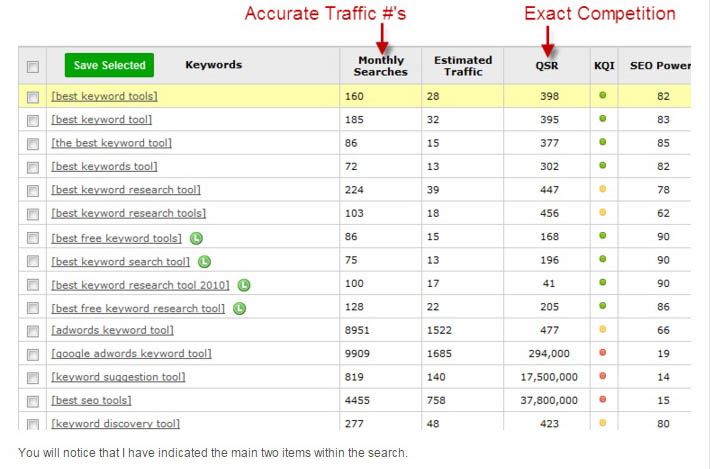Click yellow KQI dot for keyword discovery tool

coord(603,423)
